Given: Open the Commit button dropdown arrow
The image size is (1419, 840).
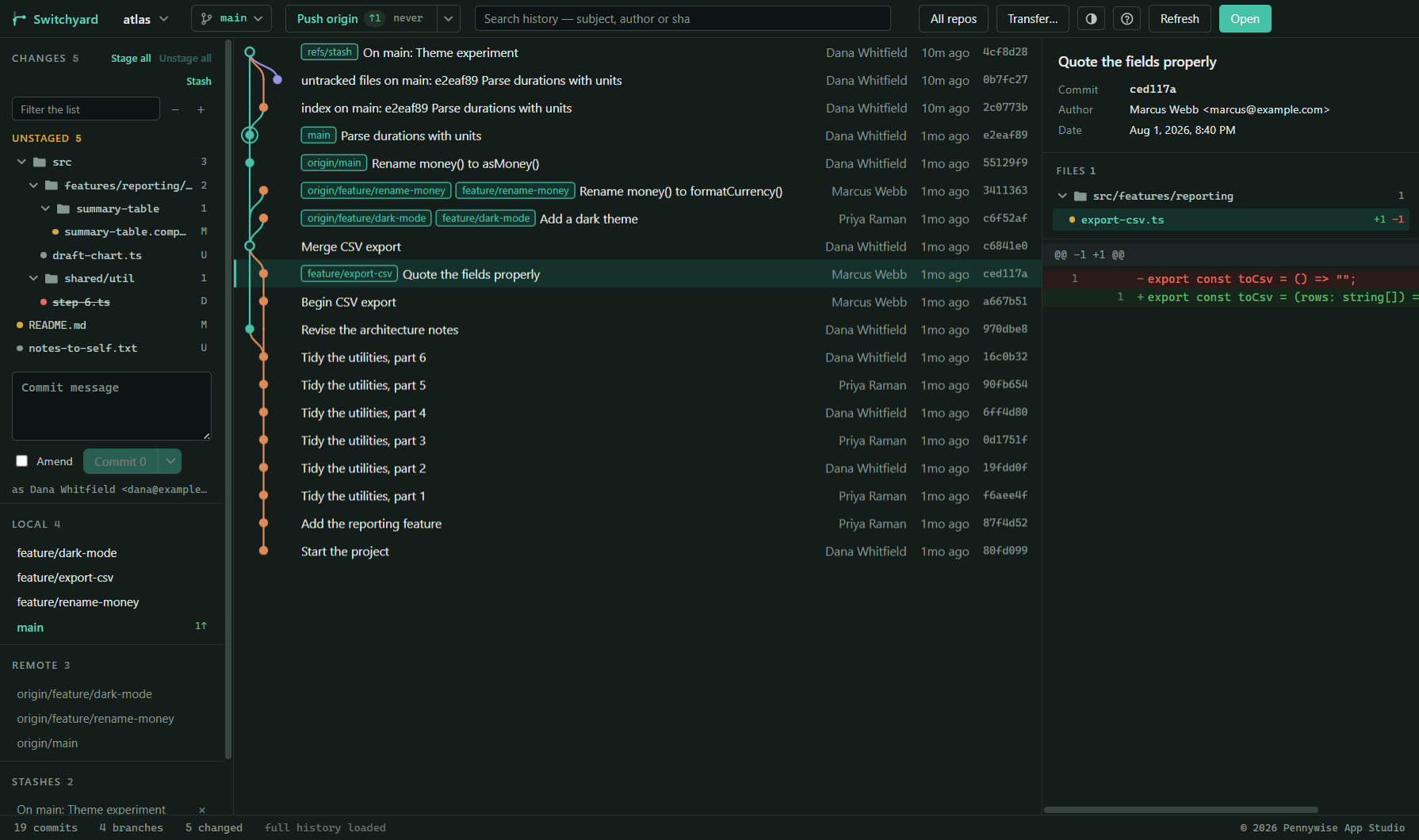Looking at the screenshot, I should click(x=170, y=461).
